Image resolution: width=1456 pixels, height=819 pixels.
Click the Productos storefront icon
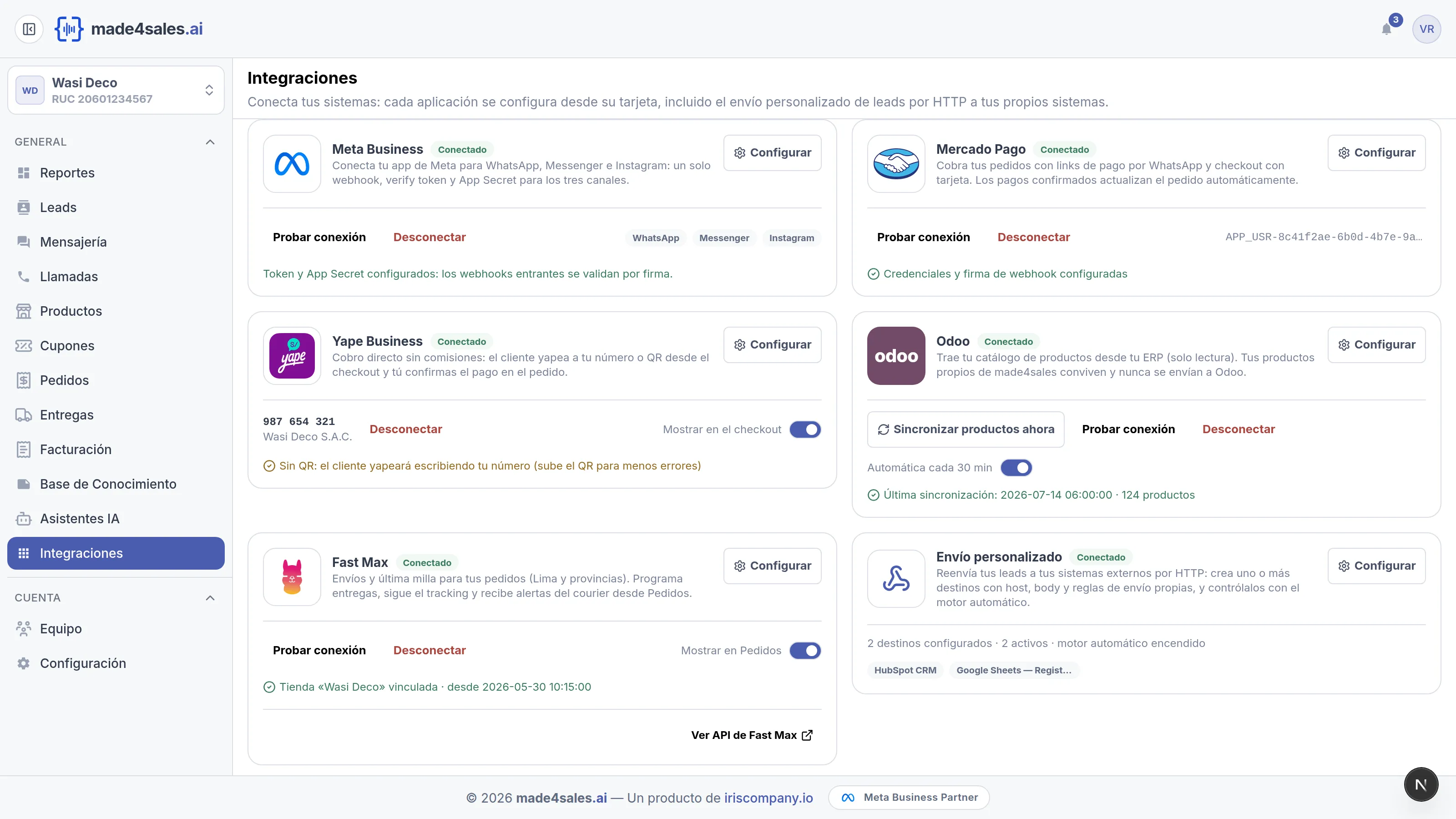pos(23,311)
